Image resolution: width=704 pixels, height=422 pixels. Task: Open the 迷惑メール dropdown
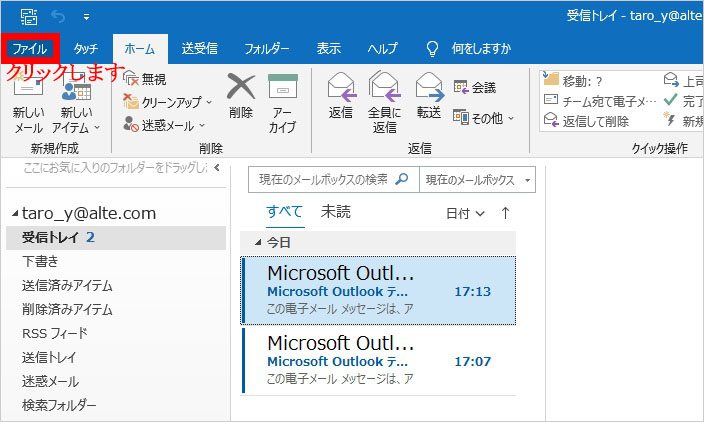coord(164,125)
